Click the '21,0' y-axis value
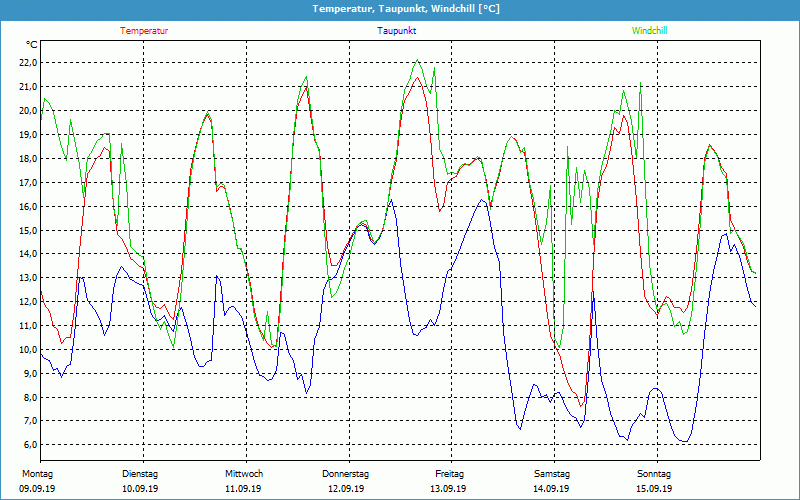The image size is (800, 500). pyautogui.click(x=28, y=87)
